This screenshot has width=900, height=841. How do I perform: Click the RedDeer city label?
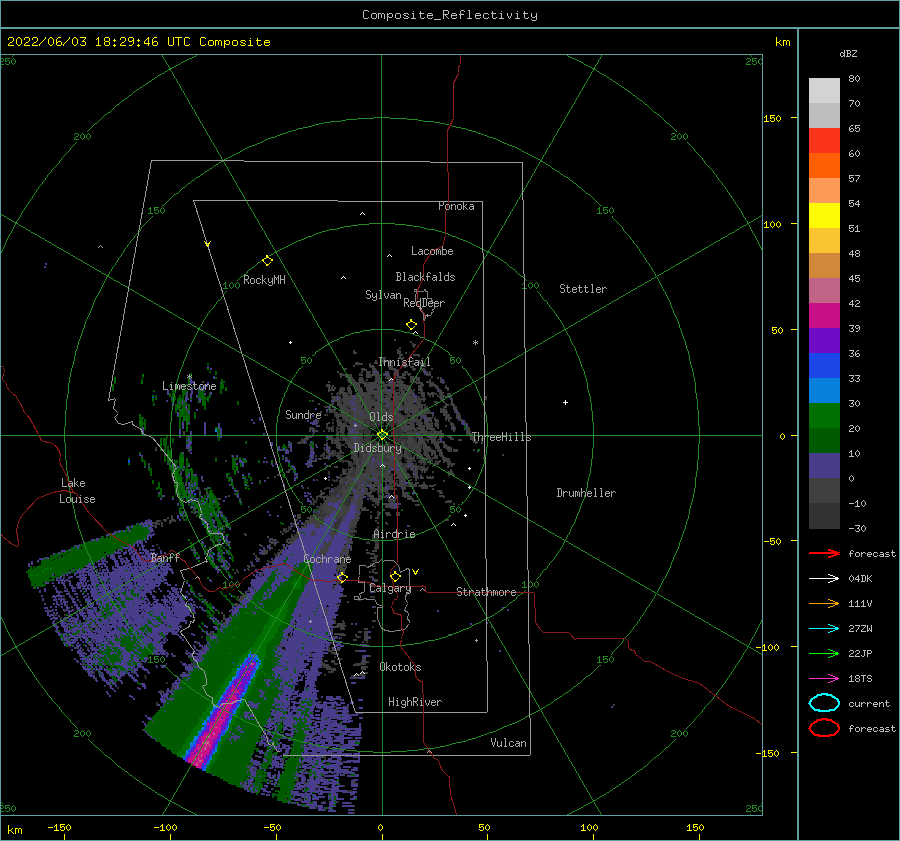point(424,303)
